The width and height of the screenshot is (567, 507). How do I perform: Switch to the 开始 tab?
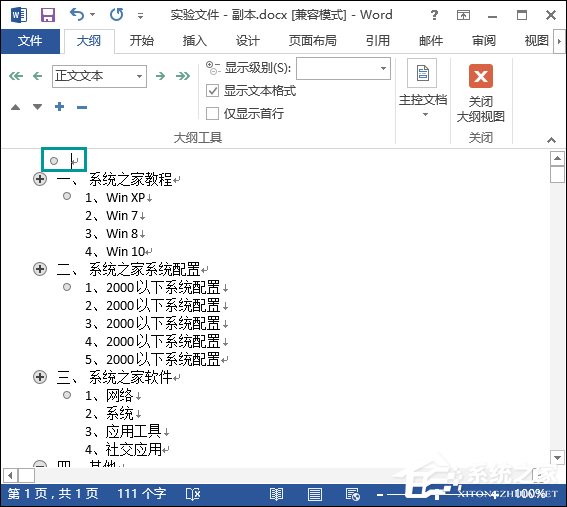point(142,41)
